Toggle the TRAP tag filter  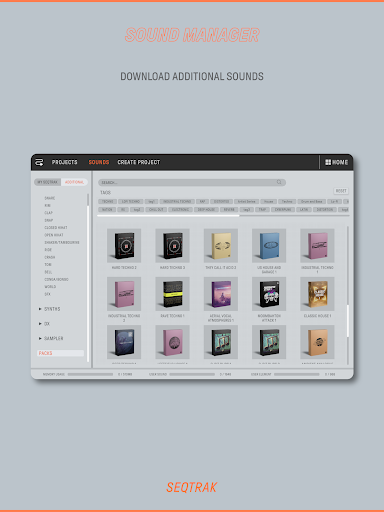click(262, 209)
